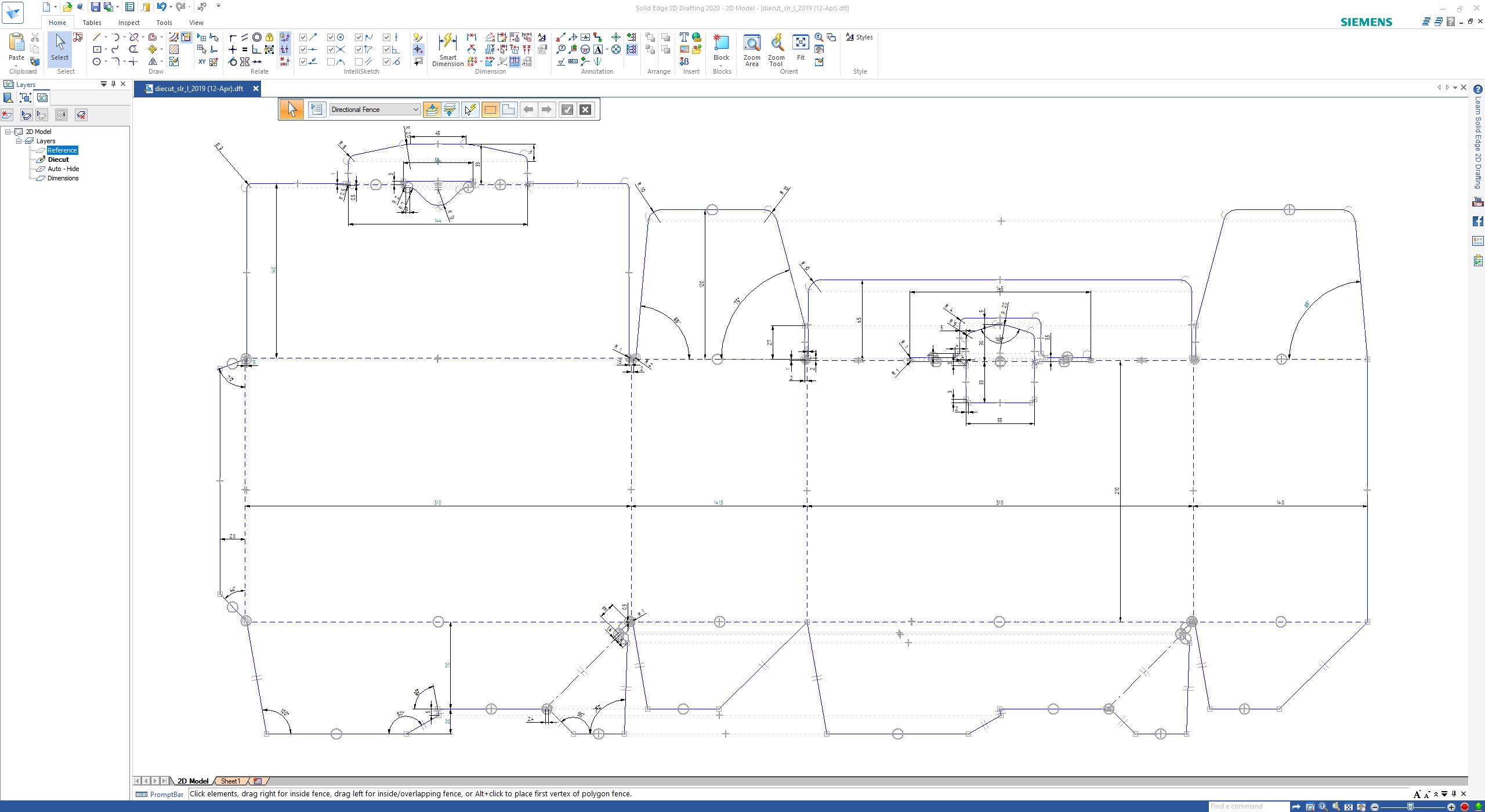This screenshot has width=1485, height=812.
Task: Toggle the endpoint IntelliSketch checkbox
Action: tap(303, 37)
